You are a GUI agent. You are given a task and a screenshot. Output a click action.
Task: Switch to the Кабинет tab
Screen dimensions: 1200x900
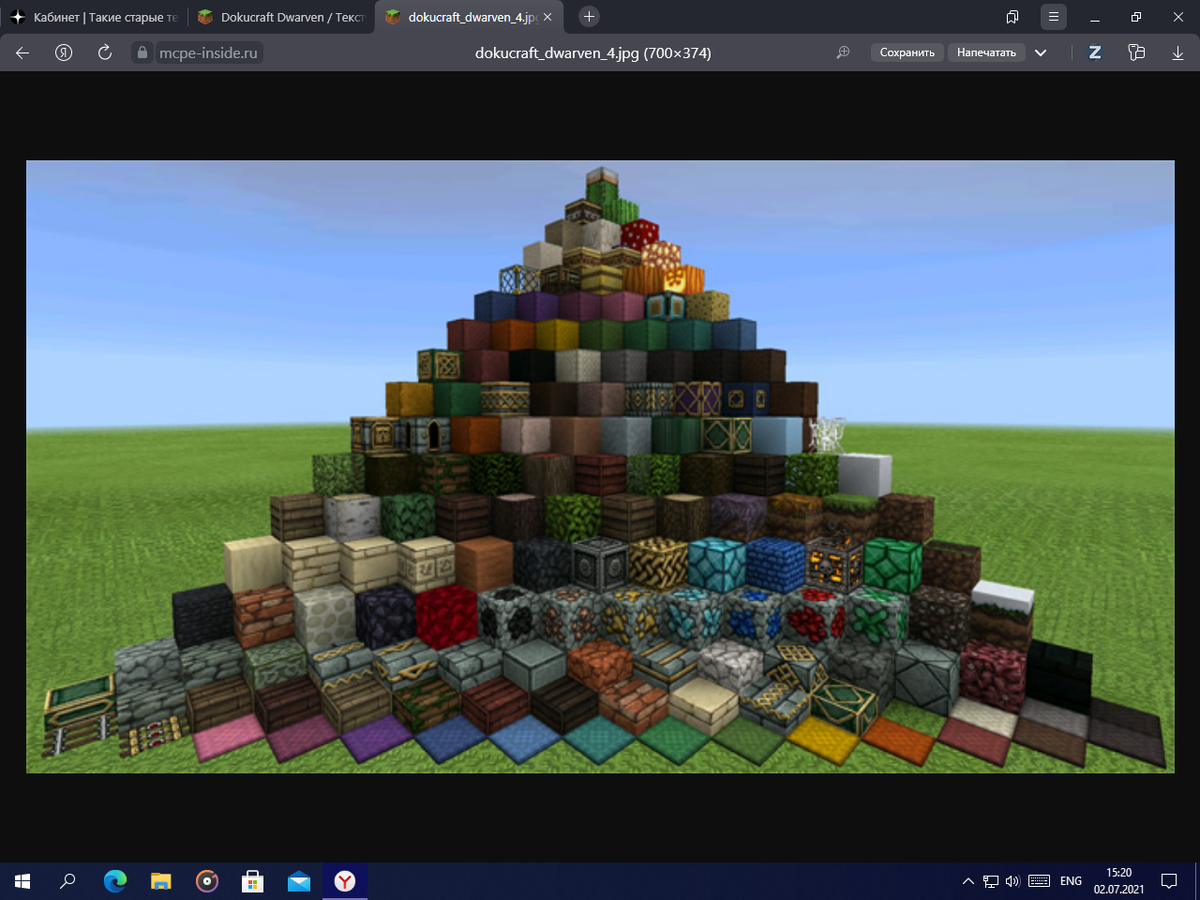95,17
